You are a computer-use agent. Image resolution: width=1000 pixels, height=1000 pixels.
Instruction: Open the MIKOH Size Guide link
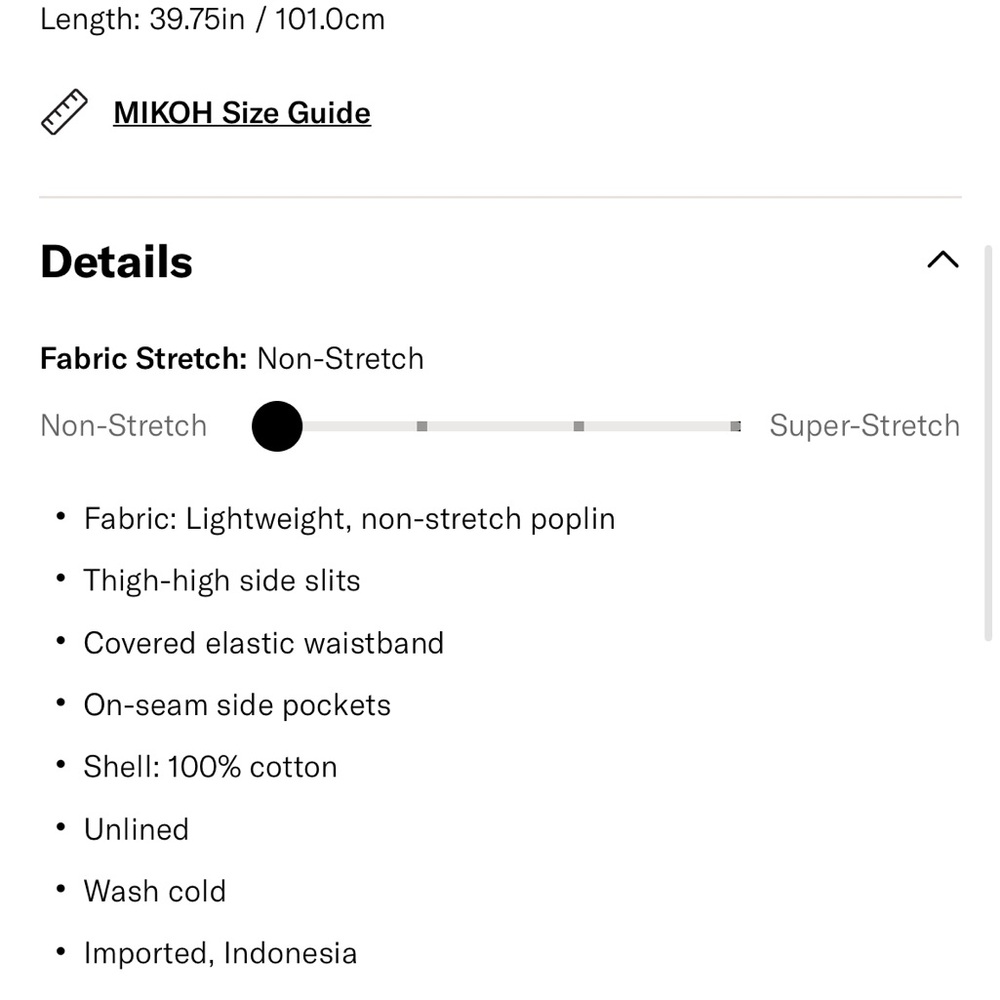(242, 113)
